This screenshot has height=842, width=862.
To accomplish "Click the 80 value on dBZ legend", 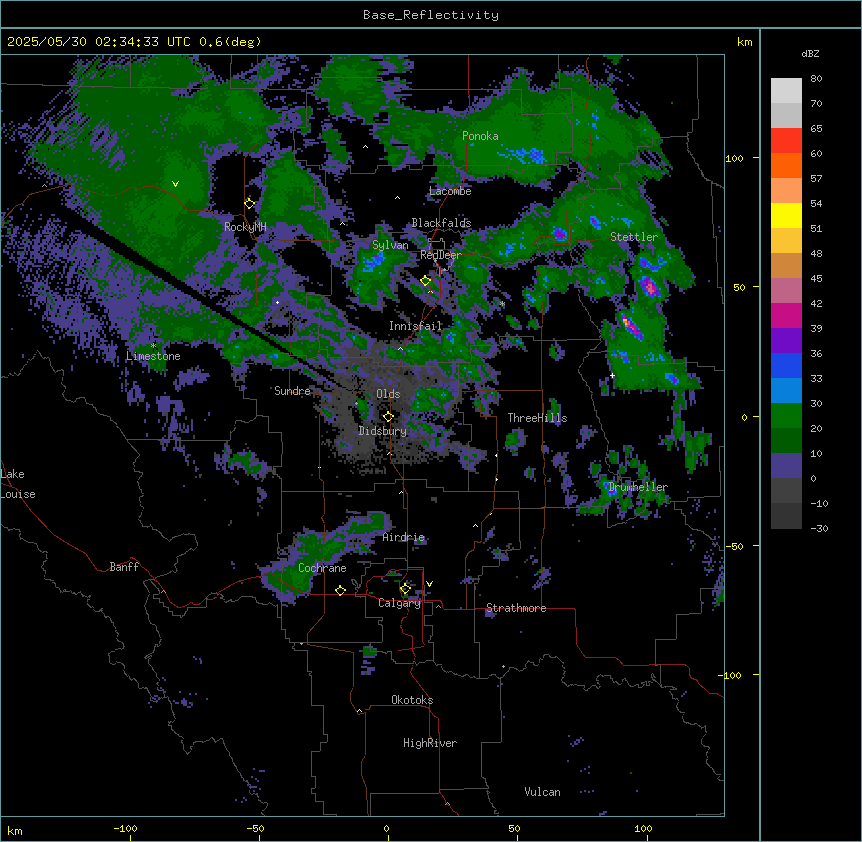I will click(x=816, y=79).
